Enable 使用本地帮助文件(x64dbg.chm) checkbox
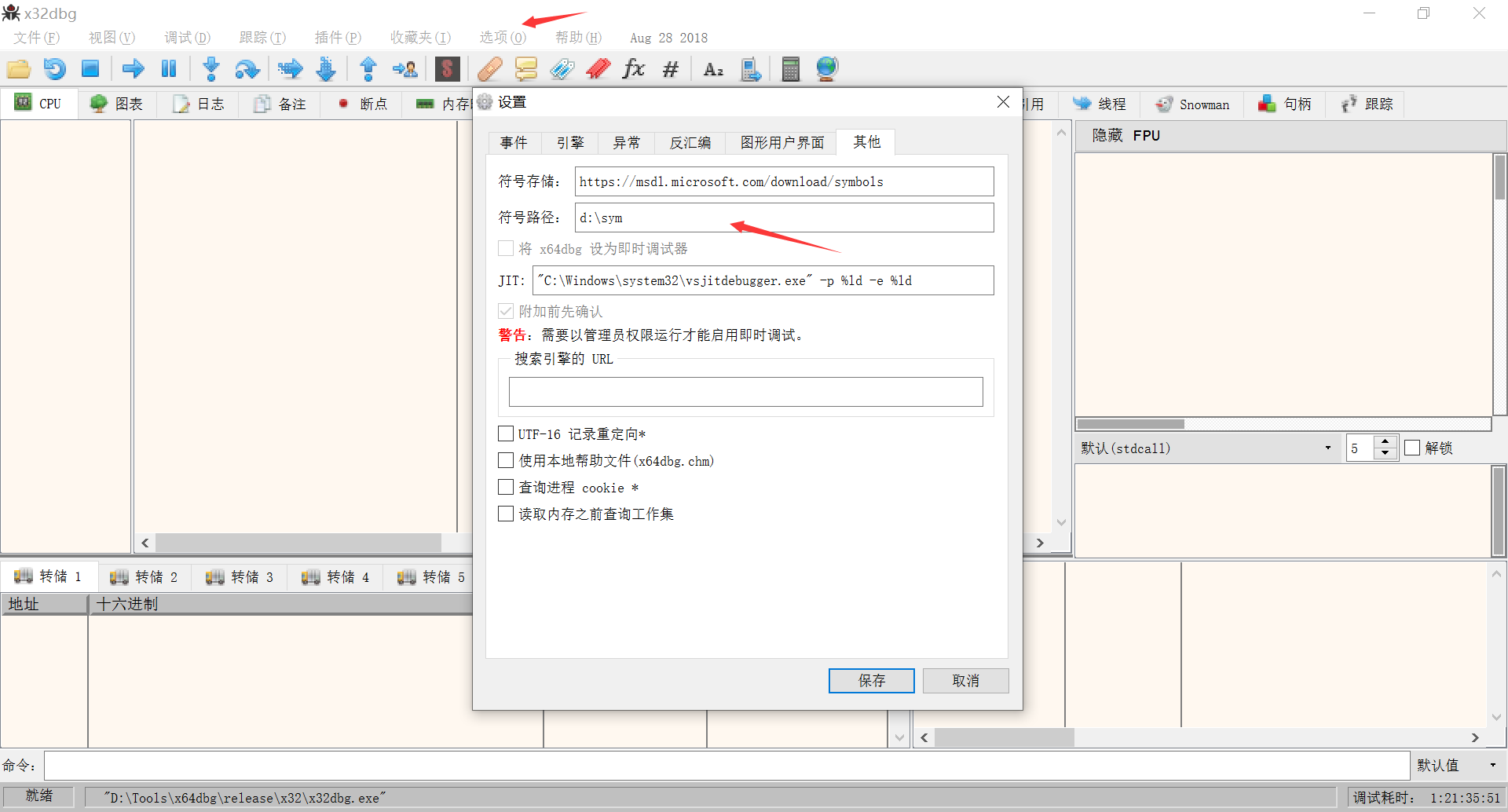 506,460
